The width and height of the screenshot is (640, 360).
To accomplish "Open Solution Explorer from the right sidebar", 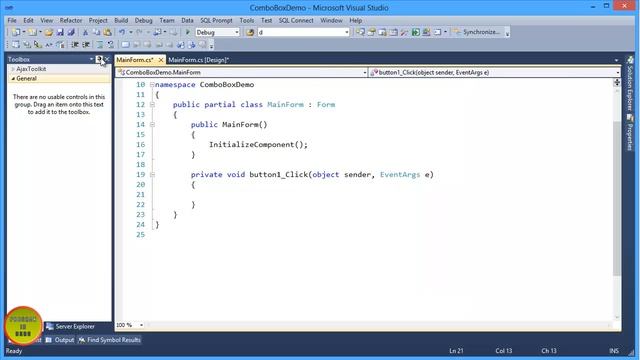I will (630, 84).
